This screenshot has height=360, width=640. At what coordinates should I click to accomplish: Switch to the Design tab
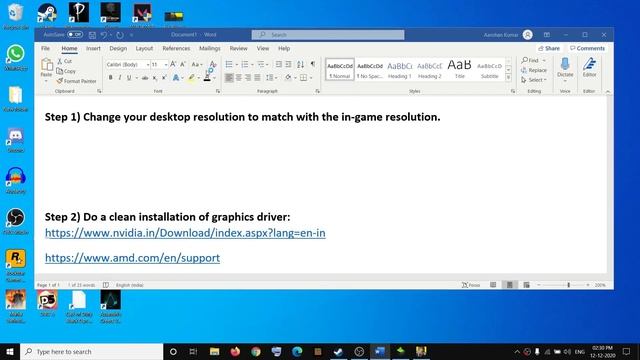[x=118, y=48]
